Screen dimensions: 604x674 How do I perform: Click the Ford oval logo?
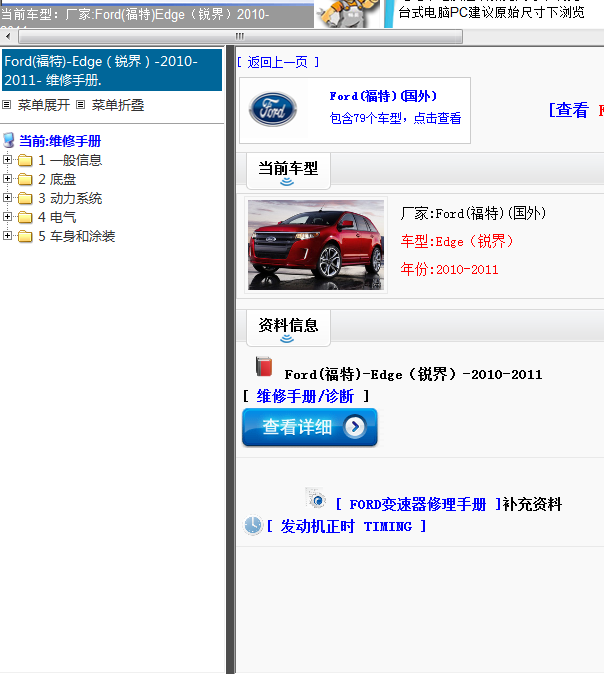[273, 109]
